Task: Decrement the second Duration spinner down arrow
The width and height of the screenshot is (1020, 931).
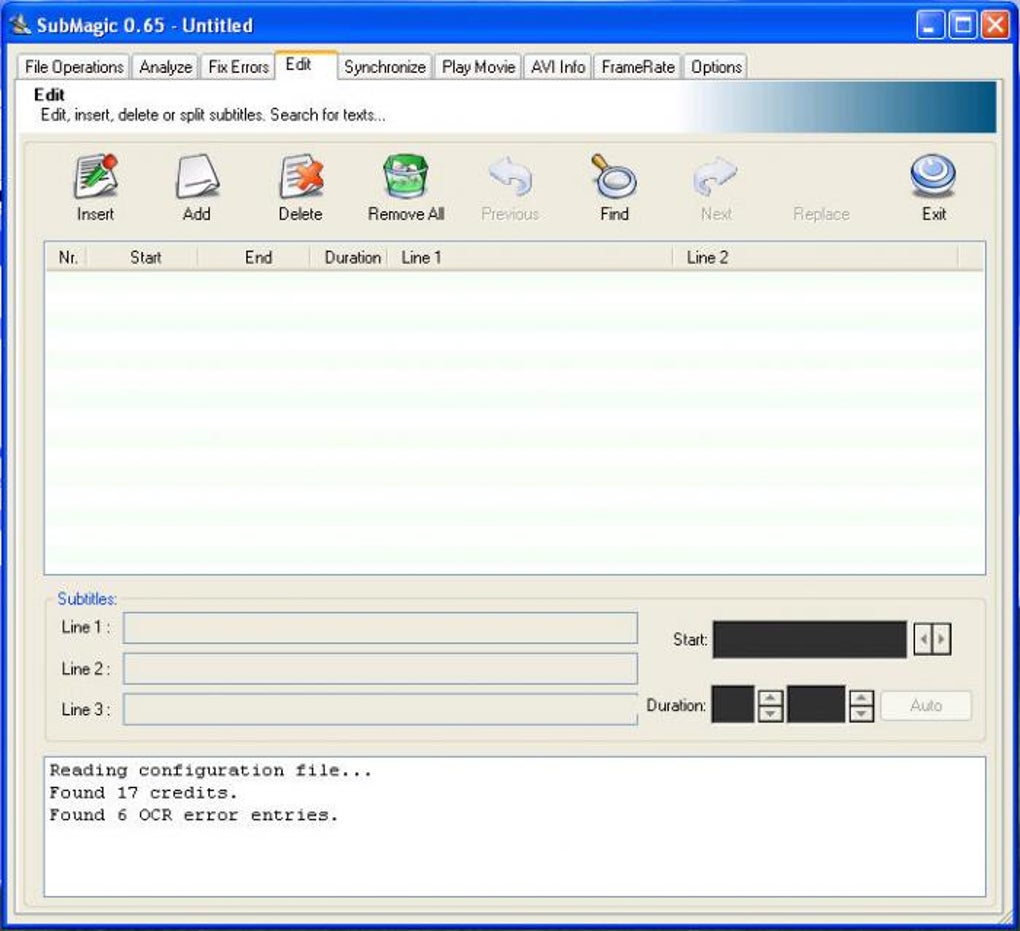Action: (861, 714)
